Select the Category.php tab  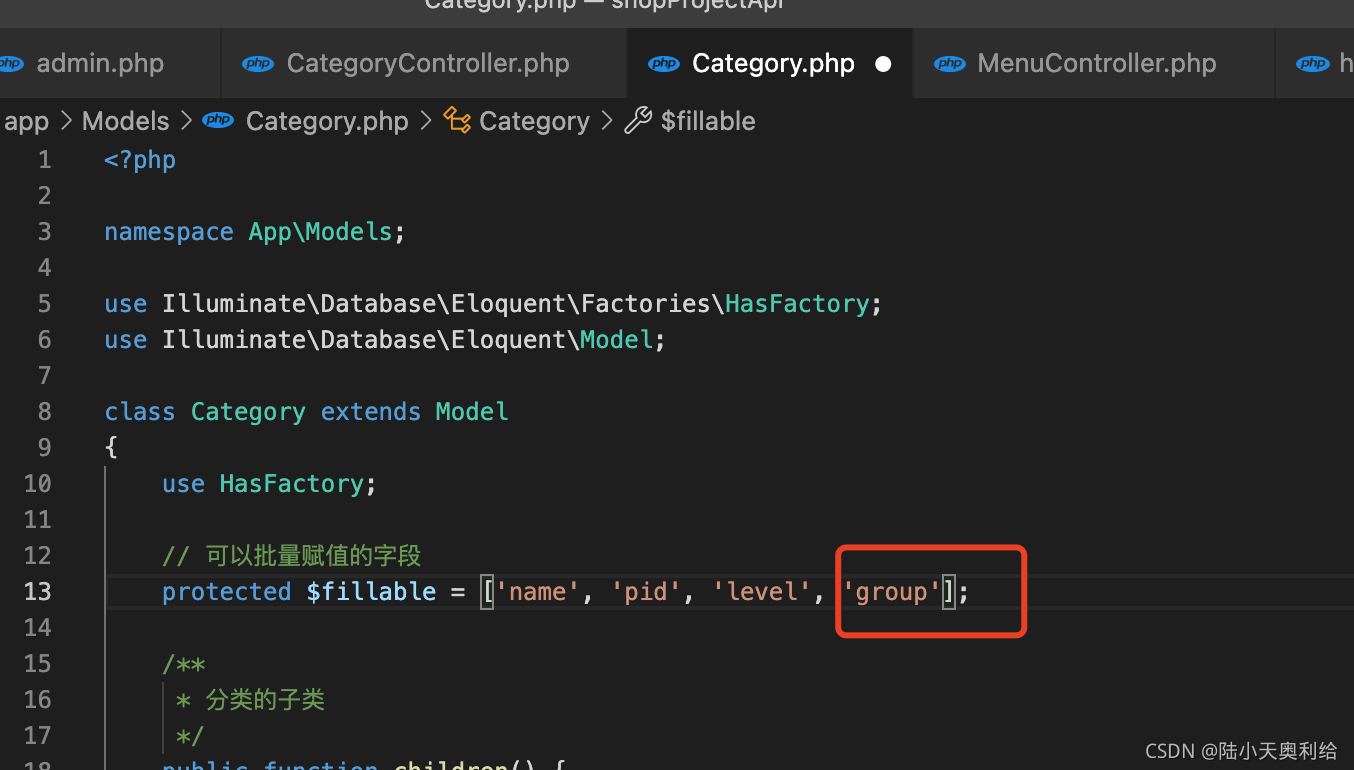pyautogui.click(x=771, y=63)
